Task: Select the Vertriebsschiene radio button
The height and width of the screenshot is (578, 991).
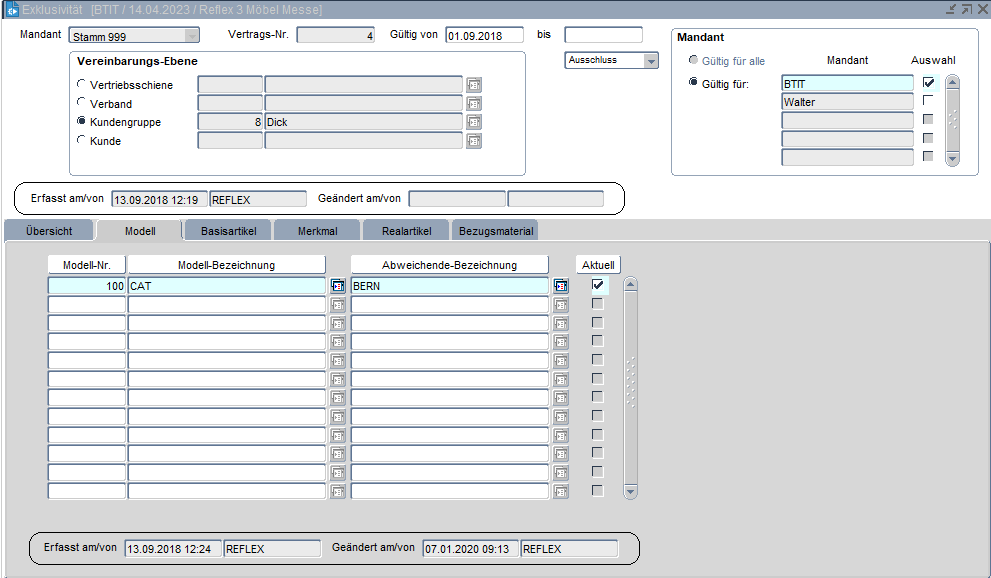Action: (x=82, y=85)
